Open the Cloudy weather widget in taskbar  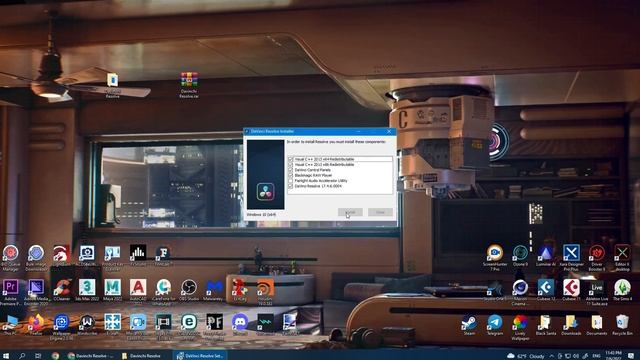(x=526, y=356)
